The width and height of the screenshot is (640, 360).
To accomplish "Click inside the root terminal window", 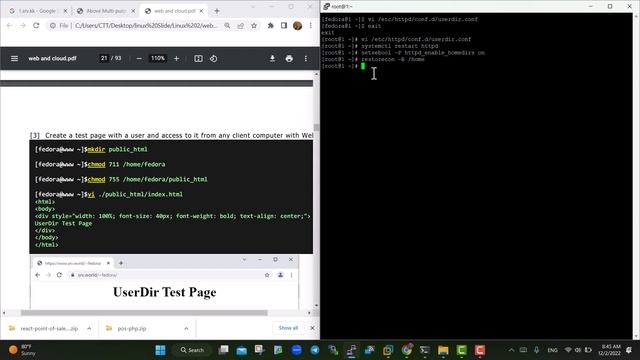I will [476, 176].
